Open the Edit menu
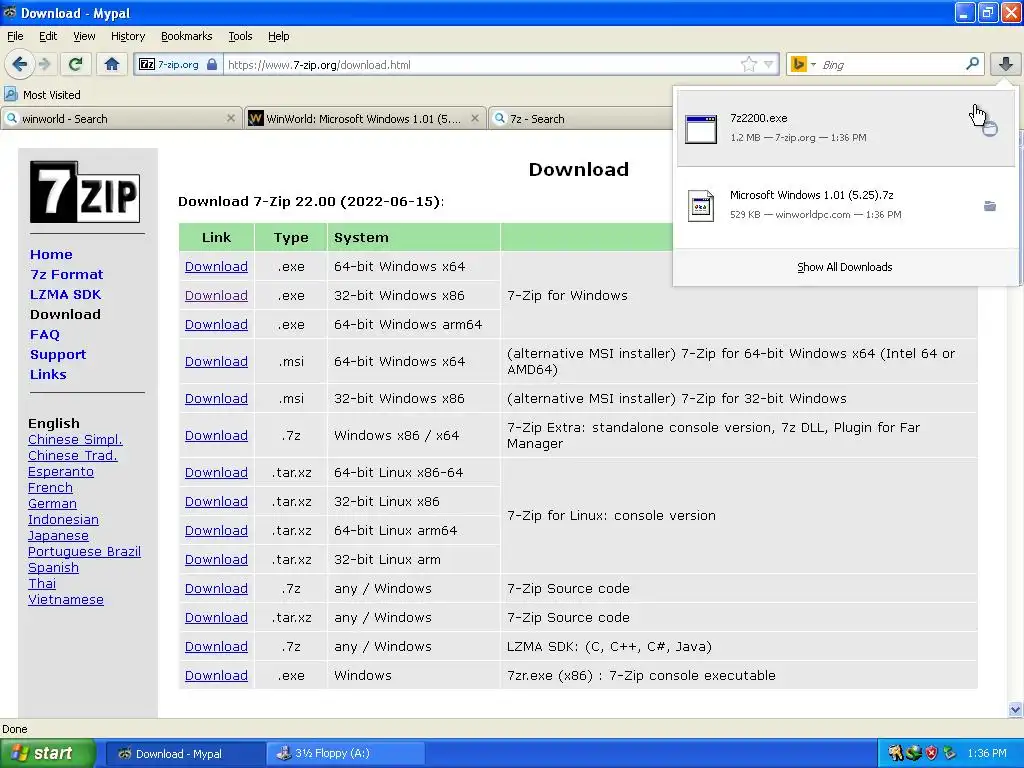The width and height of the screenshot is (1024, 768). 48,36
